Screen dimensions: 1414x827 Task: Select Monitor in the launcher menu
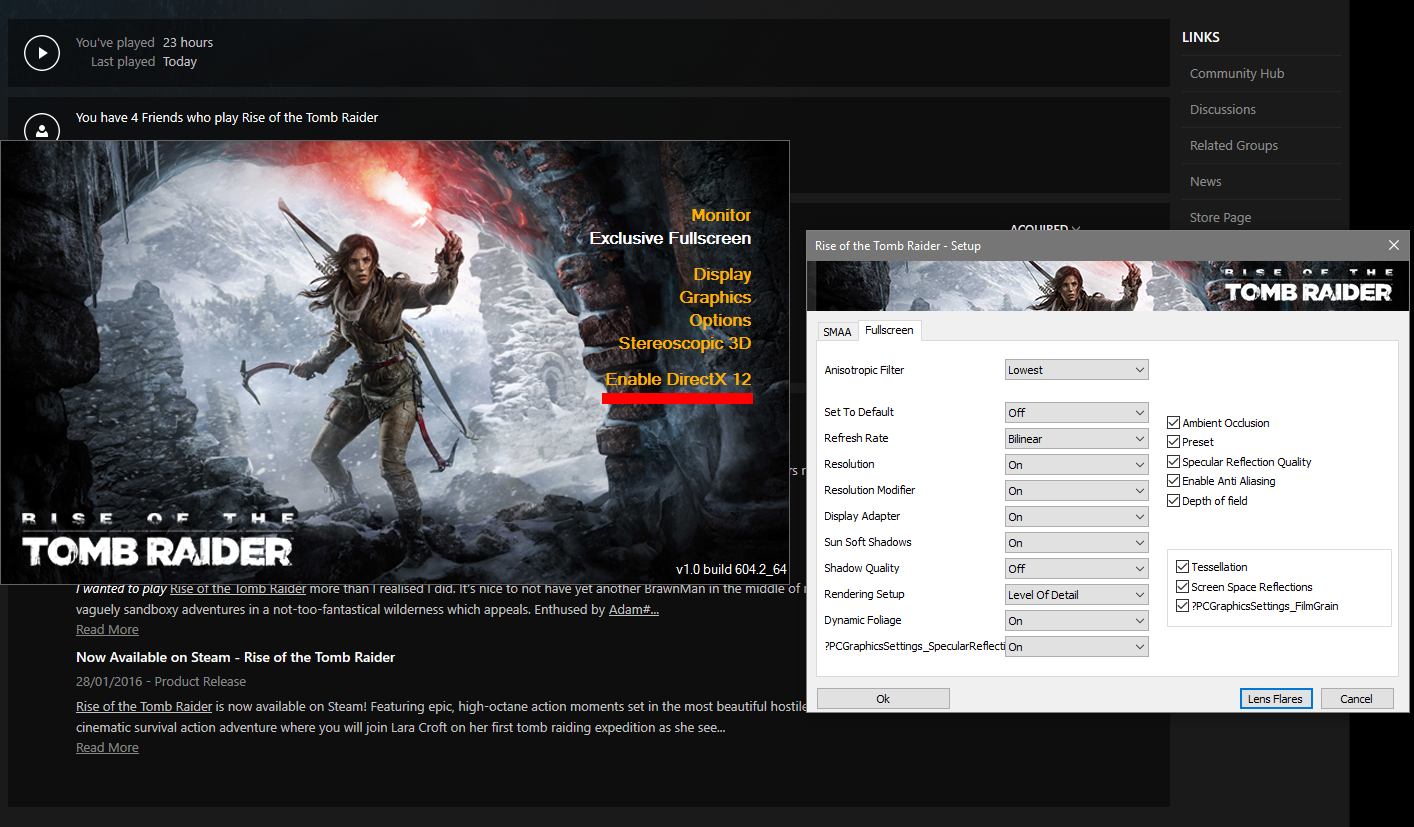(x=721, y=215)
